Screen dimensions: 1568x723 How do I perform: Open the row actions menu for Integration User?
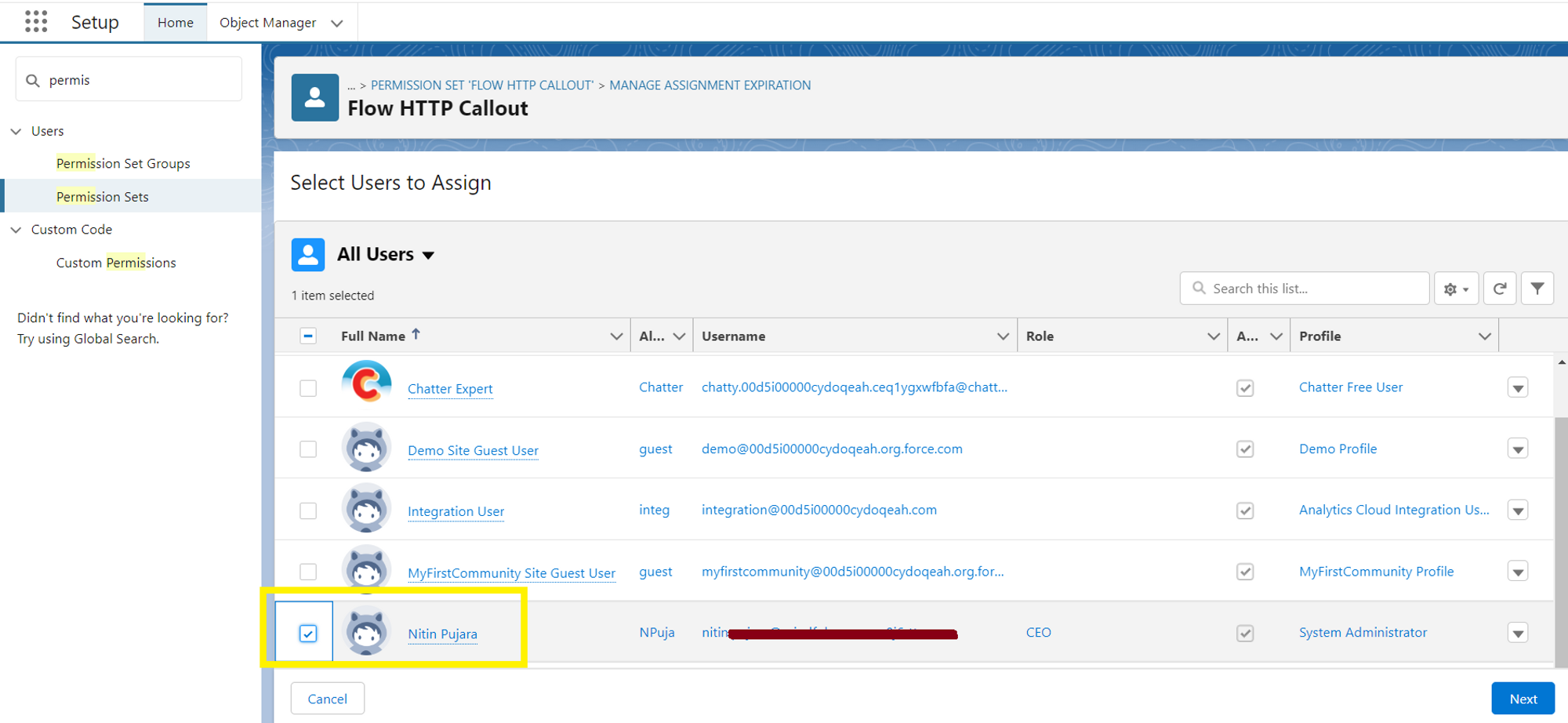pyautogui.click(x=1518, y=510)
